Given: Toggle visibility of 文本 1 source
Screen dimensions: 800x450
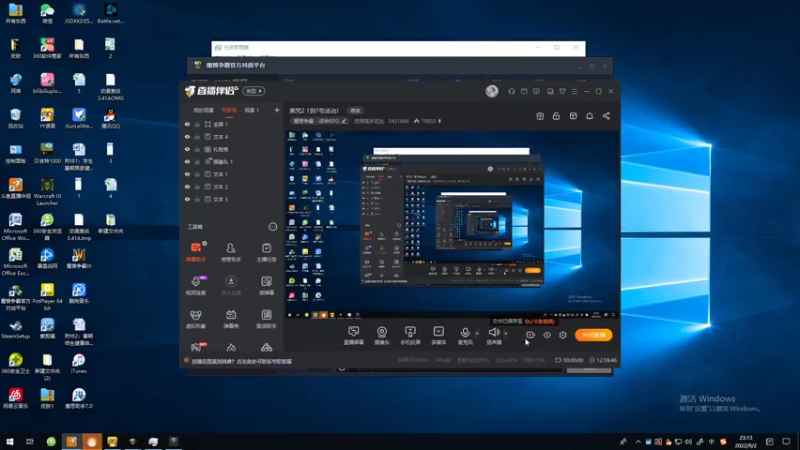Looking at the screenshot, I should click(187, 174).
